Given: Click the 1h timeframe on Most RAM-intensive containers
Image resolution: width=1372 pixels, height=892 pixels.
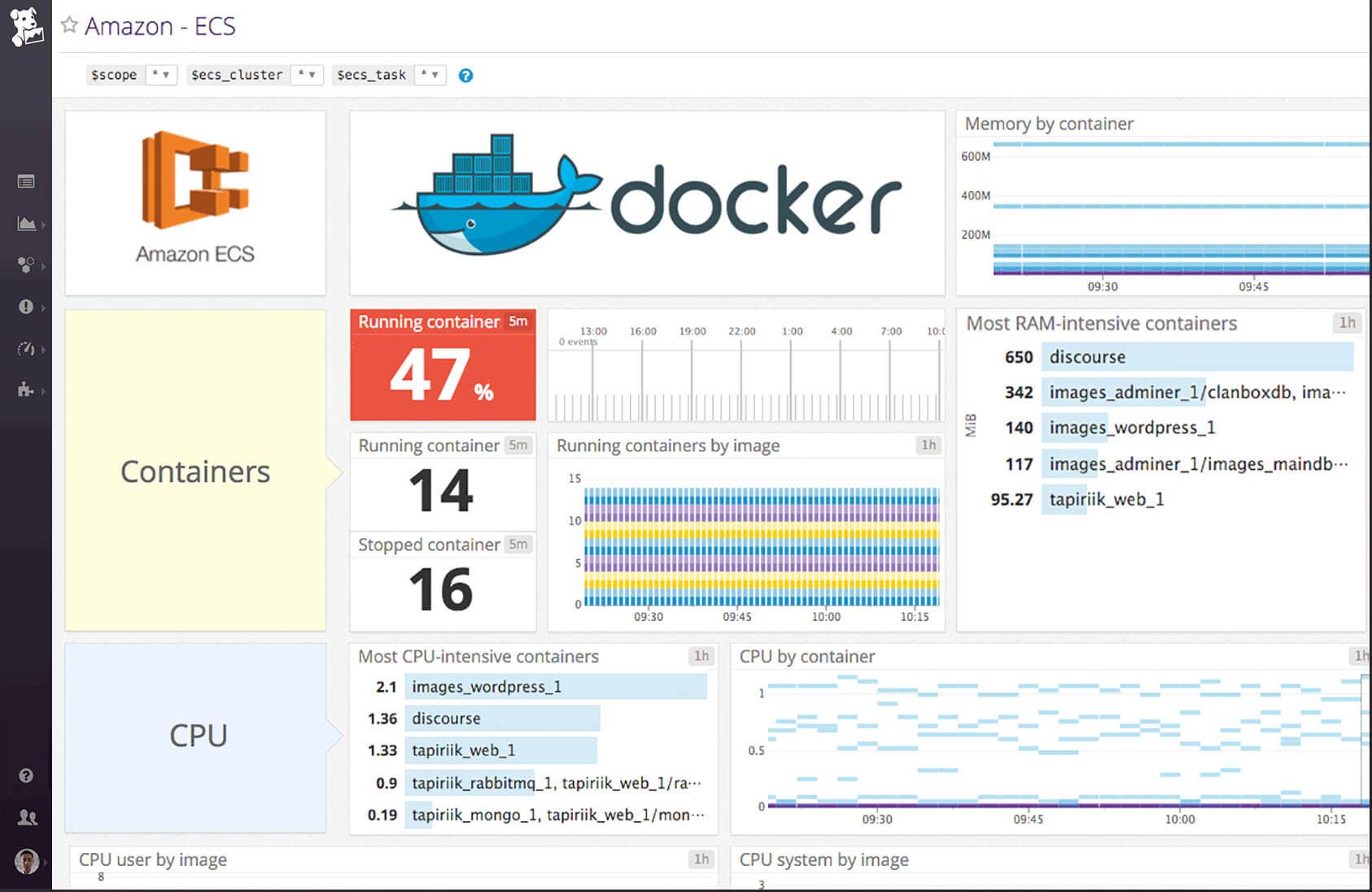Looking at the screenshot, I should click(x=1347, y=322).
